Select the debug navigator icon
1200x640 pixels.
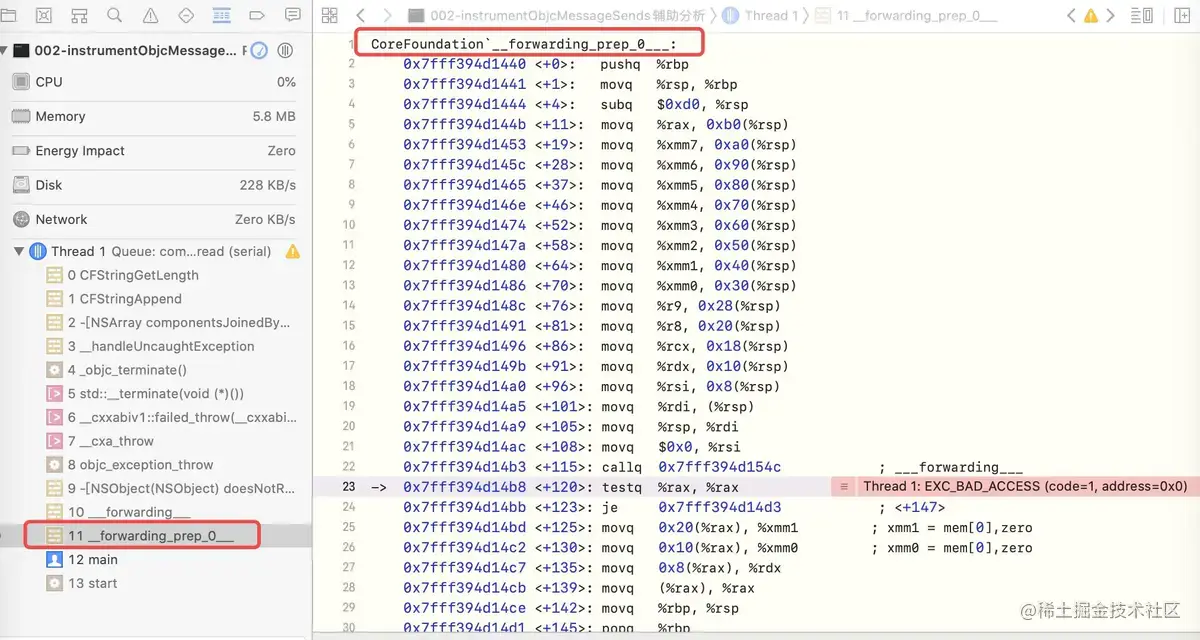tap(222, 15)
